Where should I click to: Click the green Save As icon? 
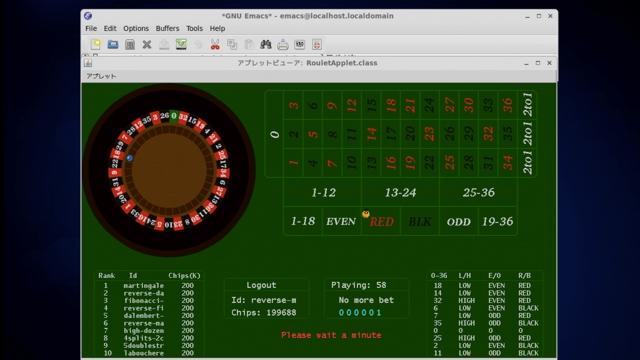click(x=181, y=44)
